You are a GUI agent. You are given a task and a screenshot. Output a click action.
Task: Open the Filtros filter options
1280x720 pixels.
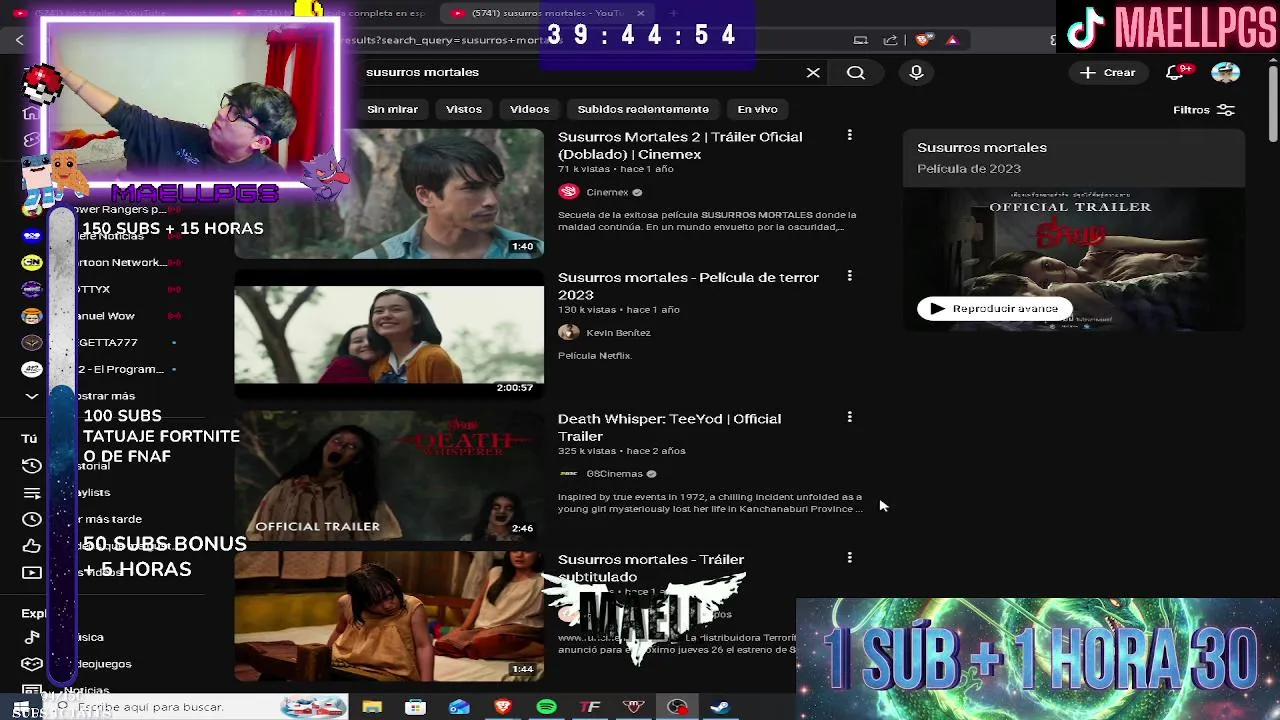pos(1204,110)
